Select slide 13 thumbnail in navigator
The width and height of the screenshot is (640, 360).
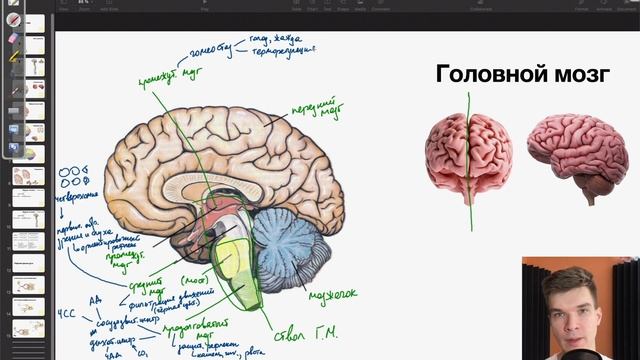click(29, 285)
